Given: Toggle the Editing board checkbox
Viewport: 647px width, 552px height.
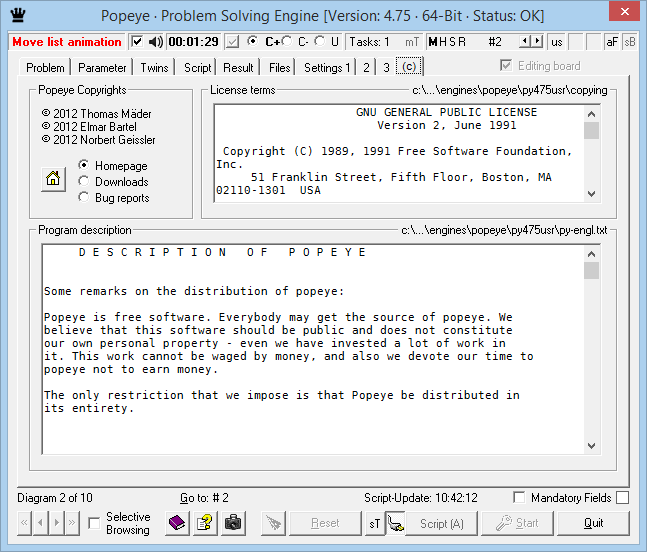Looking at the screenshot, I should [x=506, y=65].
